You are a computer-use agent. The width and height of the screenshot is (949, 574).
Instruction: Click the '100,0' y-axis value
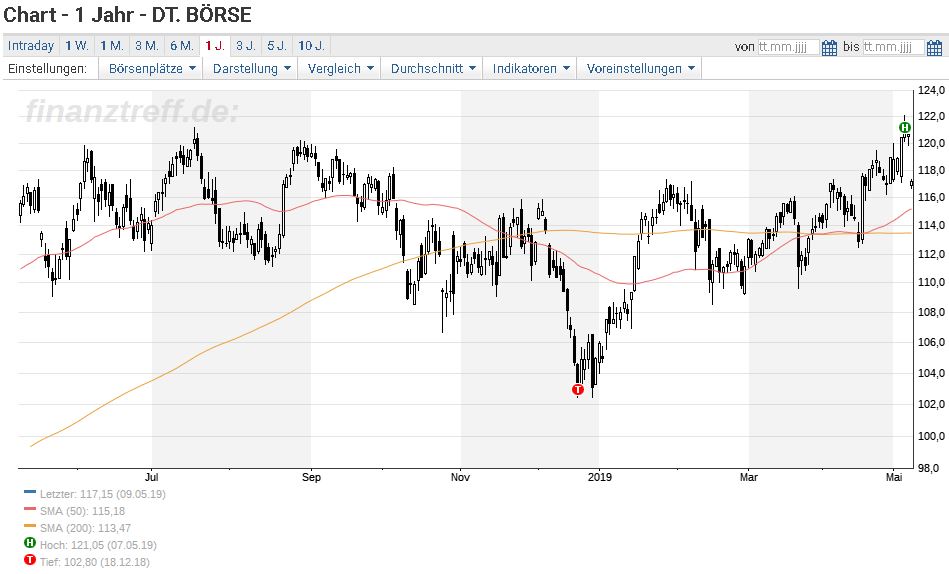pos(931,437)
